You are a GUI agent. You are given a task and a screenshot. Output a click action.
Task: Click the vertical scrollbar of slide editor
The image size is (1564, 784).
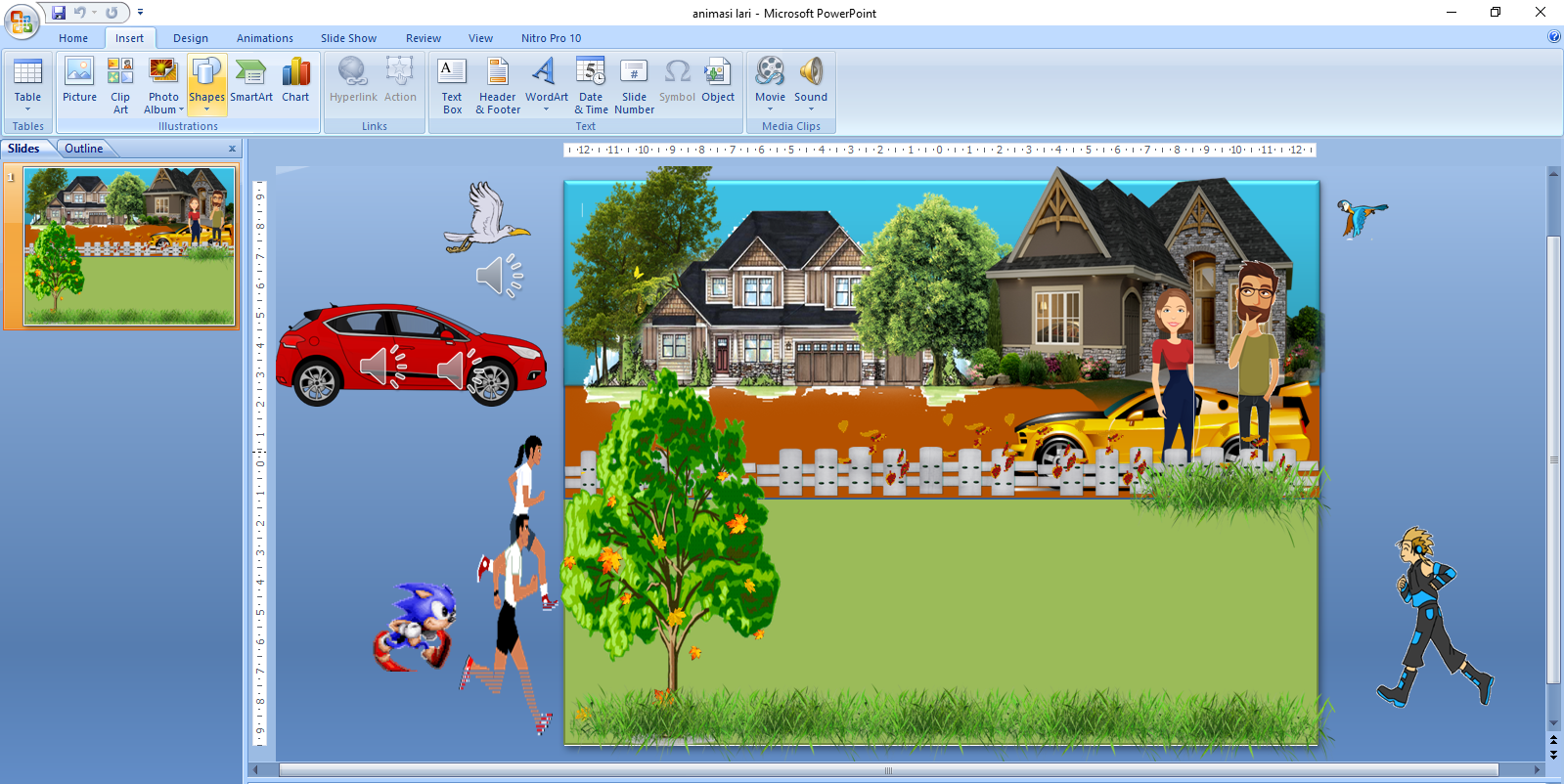click(1553, 459)
